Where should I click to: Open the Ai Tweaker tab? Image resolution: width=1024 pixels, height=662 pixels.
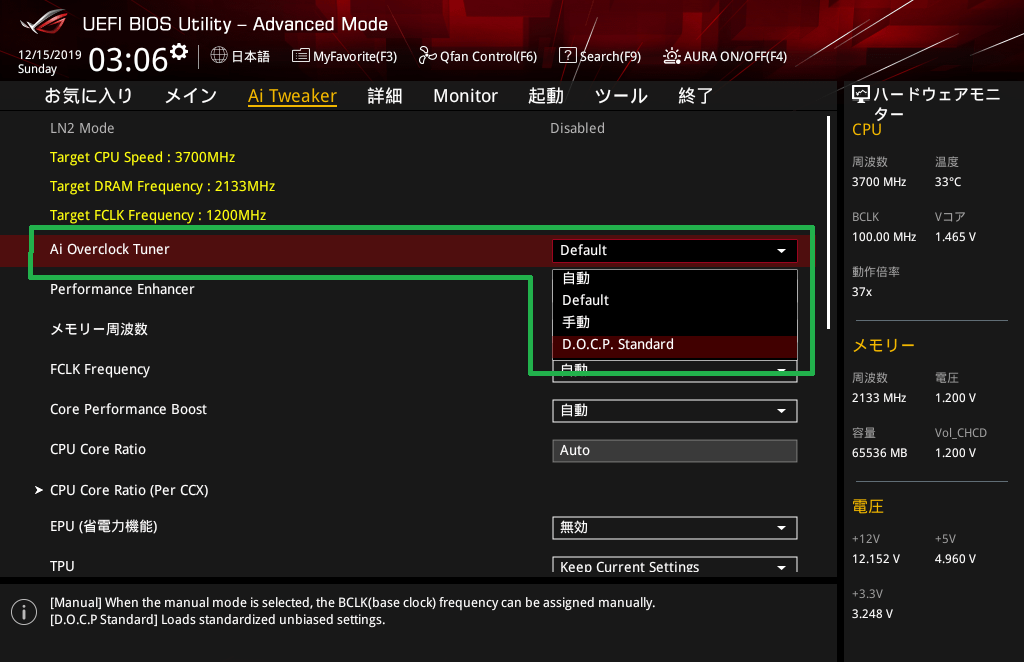coord(292,96)
